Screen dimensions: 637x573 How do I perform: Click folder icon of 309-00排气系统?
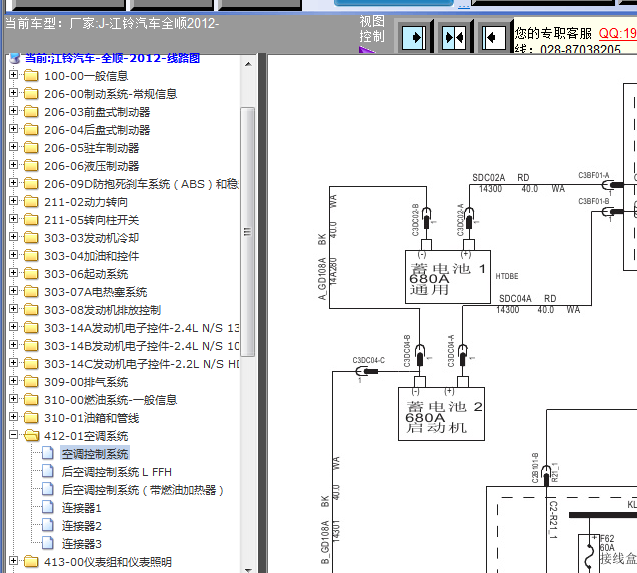coord(31,382)
